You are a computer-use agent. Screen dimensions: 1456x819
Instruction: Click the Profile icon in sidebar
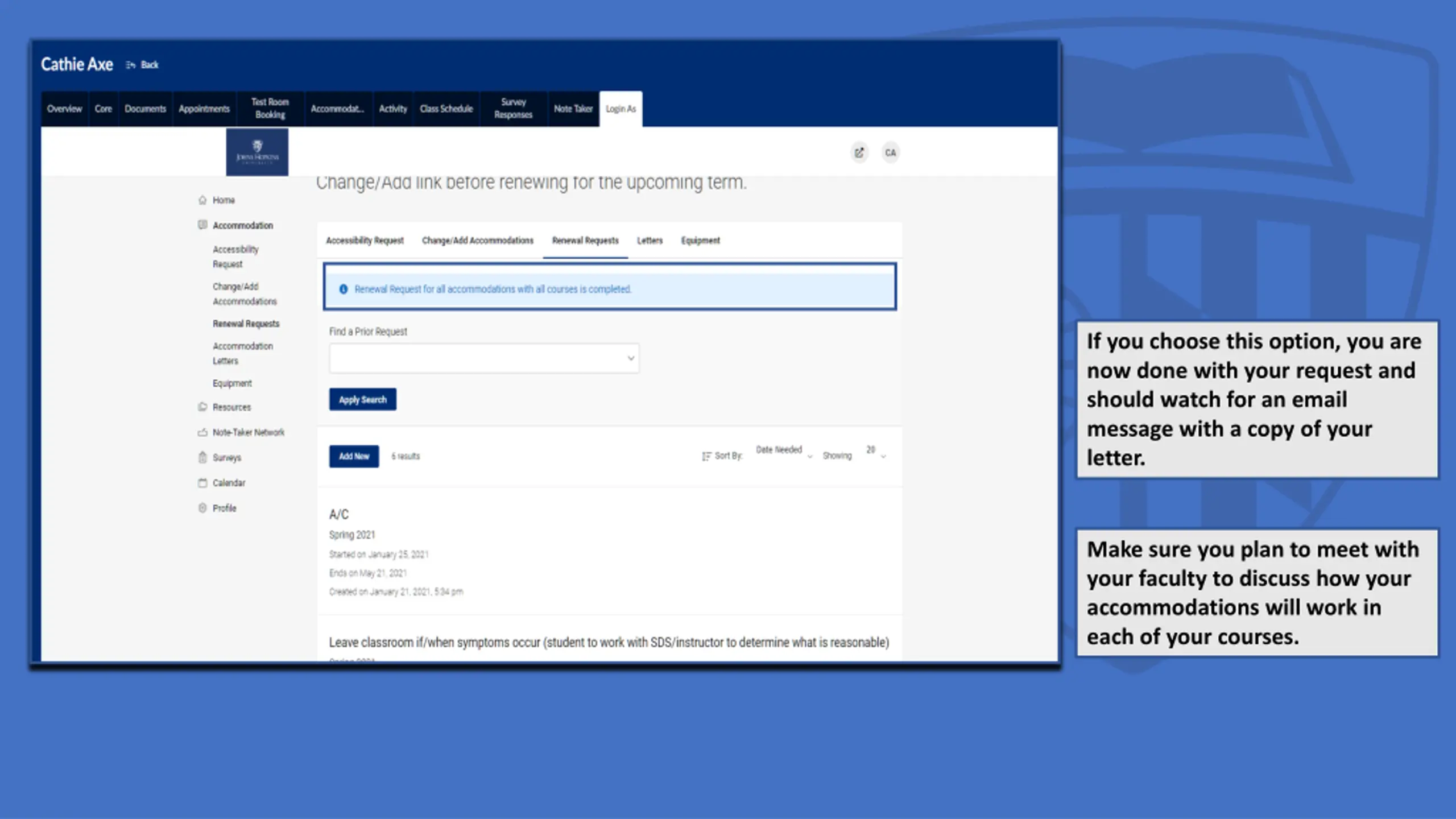click(202, 508)
